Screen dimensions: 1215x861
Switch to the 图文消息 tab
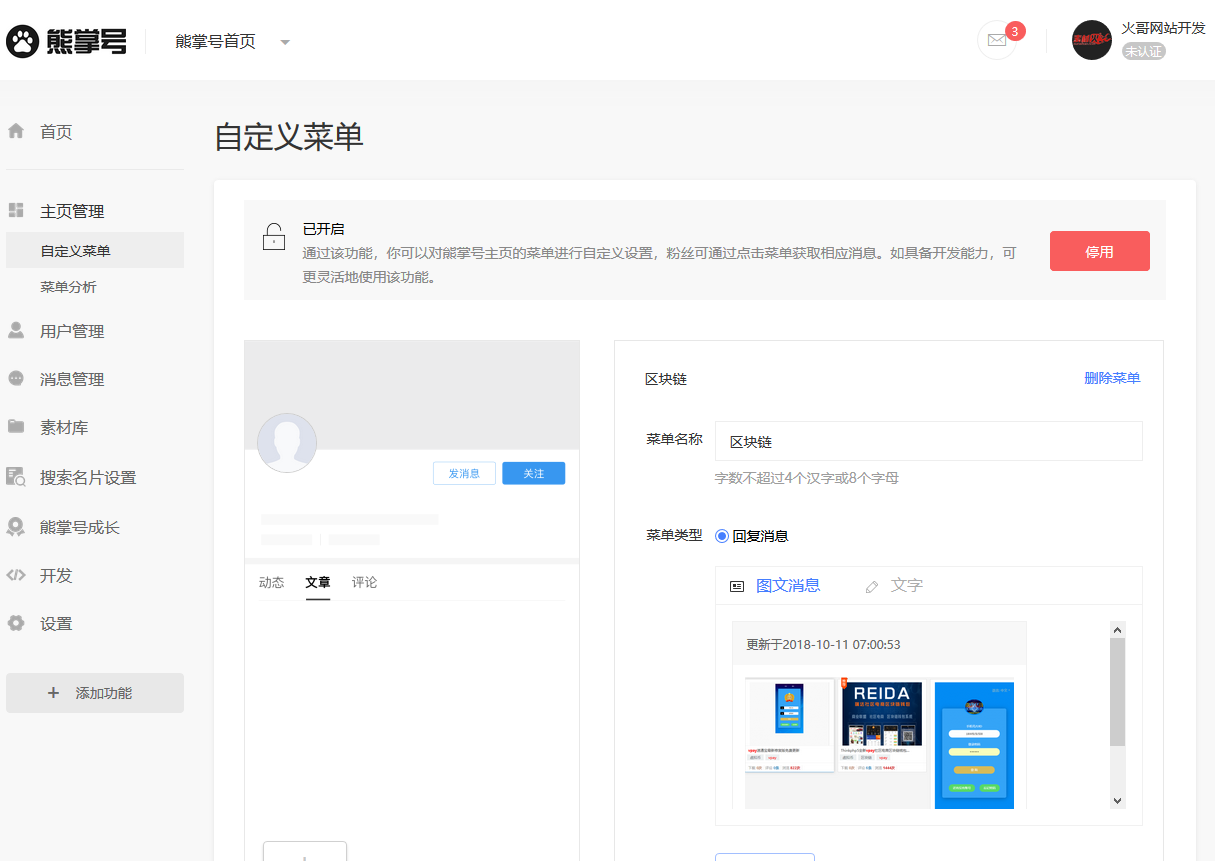787,586
